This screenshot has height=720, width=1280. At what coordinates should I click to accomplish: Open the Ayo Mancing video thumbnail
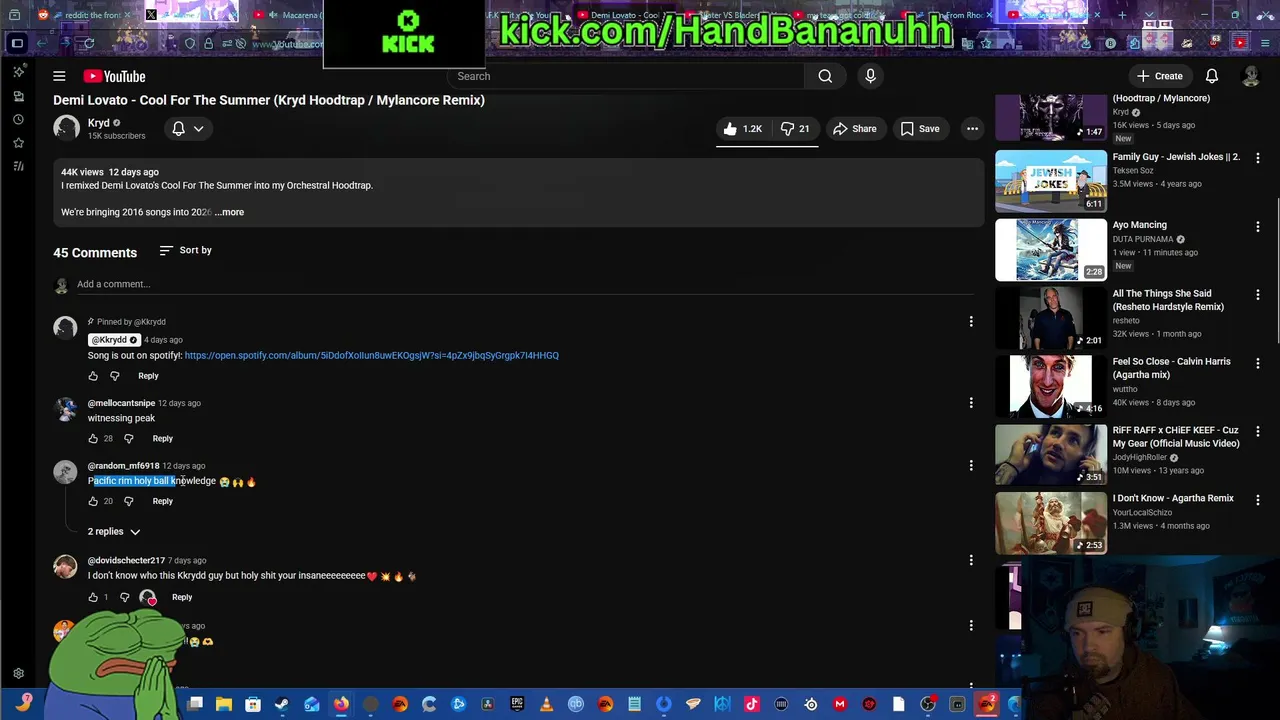point(1051,250)
